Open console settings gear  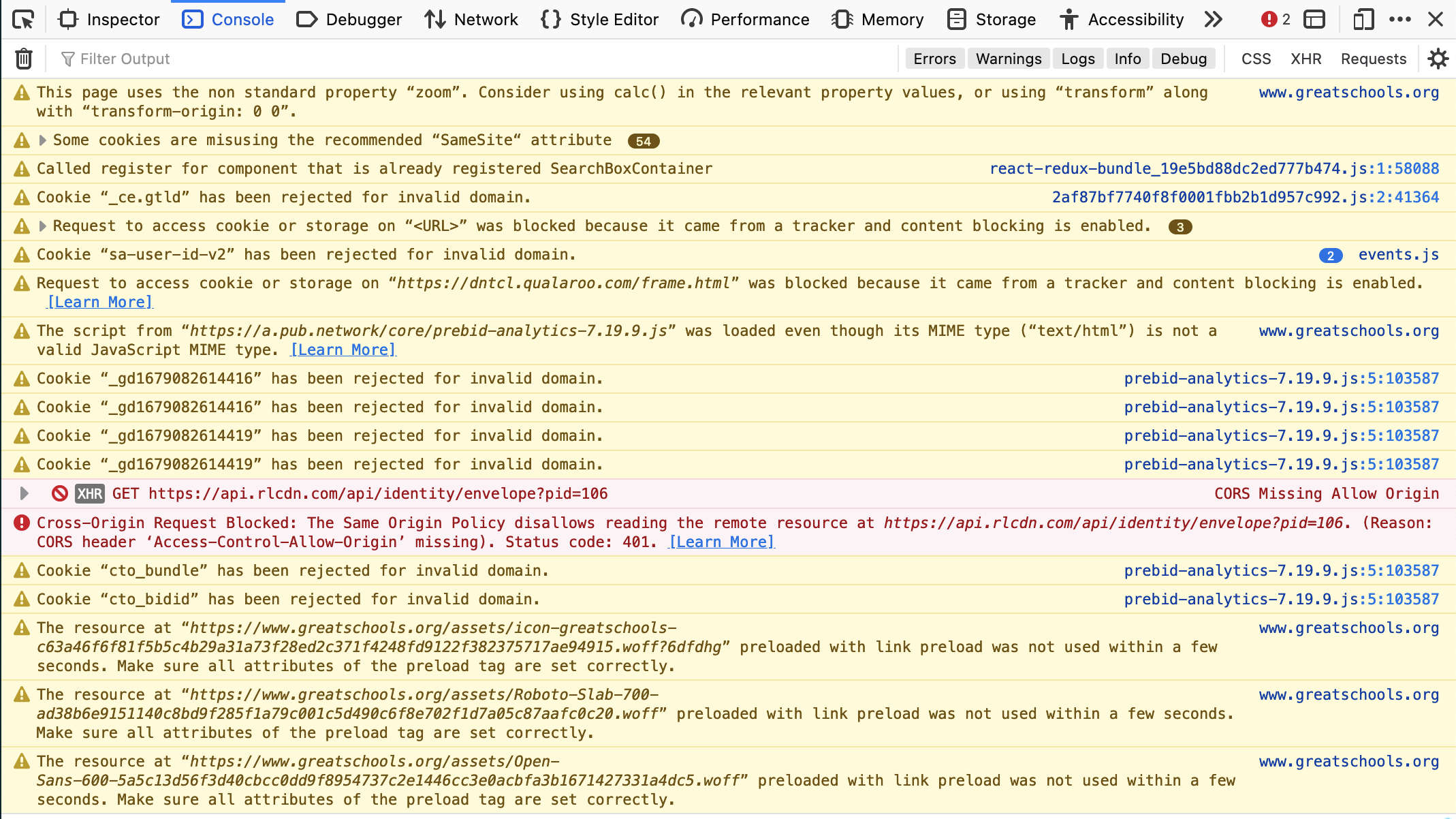click(x=1438, y=59)
